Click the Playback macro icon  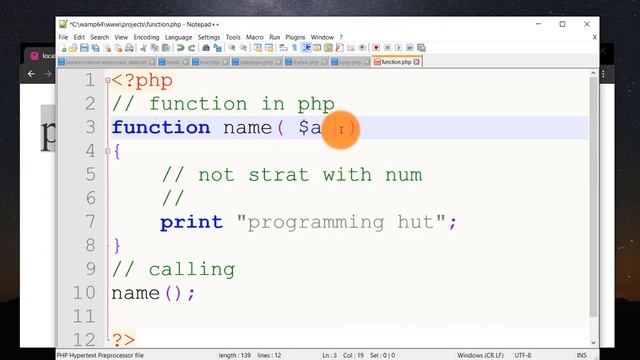point(398,48)
